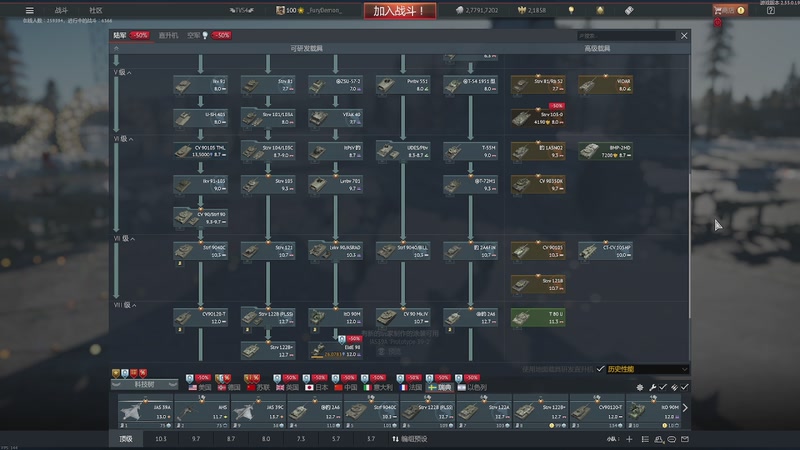The image size is (800, 450).
Task: Click the tech tree vertical scrollbar
Action: click(x=689, y=245)
